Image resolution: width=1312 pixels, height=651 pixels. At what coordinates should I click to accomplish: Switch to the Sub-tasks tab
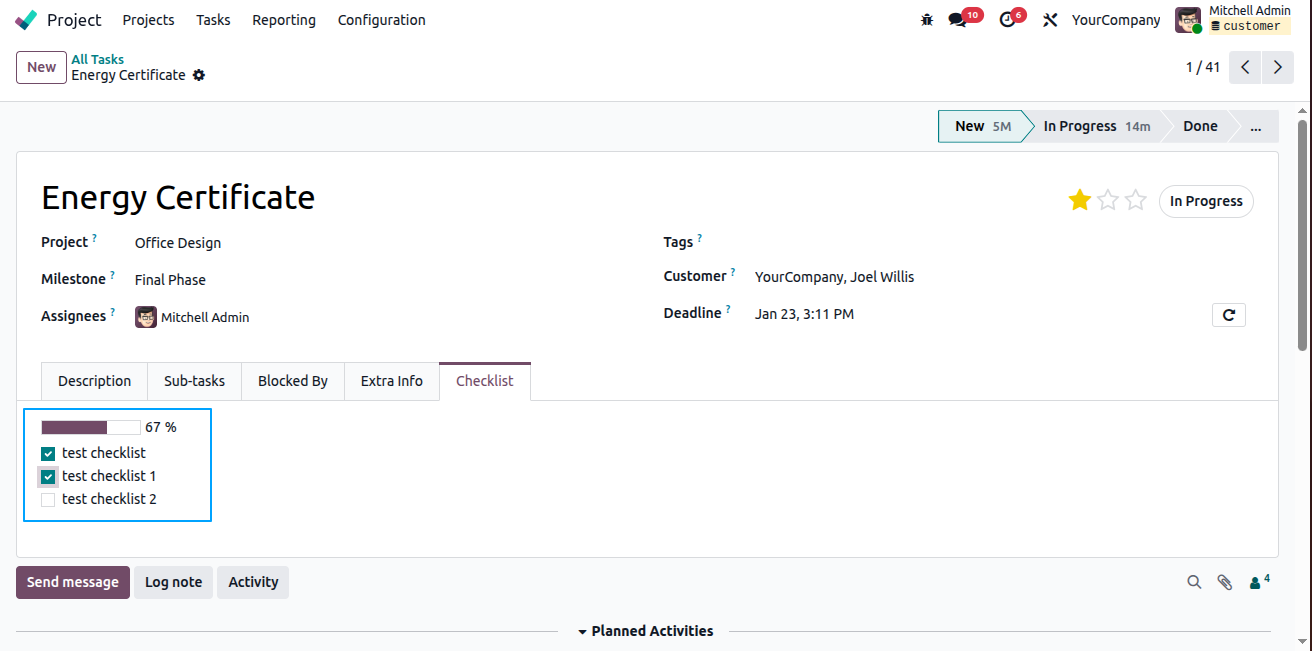[195, 381]
